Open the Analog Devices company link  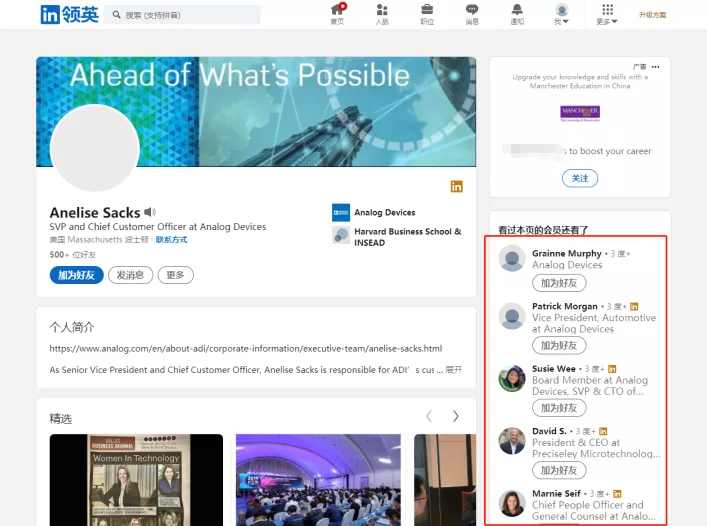(x=385, y=212)
